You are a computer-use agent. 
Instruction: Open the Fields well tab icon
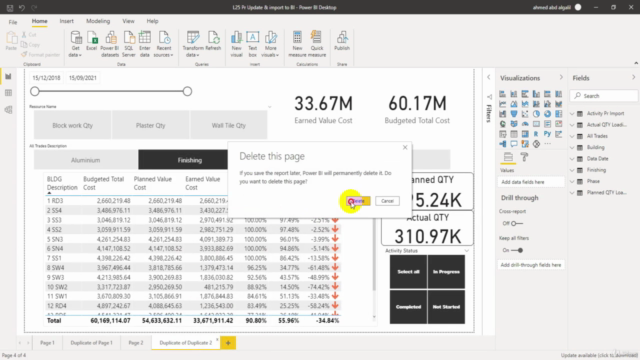click(x=508, y=157)
